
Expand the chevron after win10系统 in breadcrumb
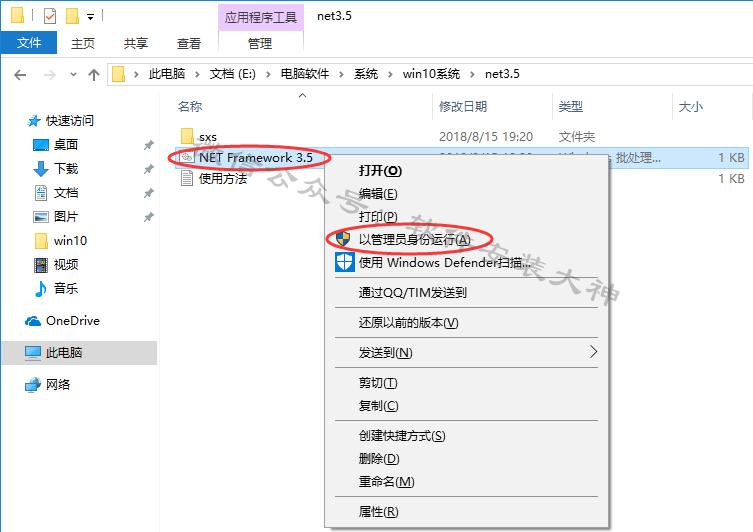[x=473, y=74]
